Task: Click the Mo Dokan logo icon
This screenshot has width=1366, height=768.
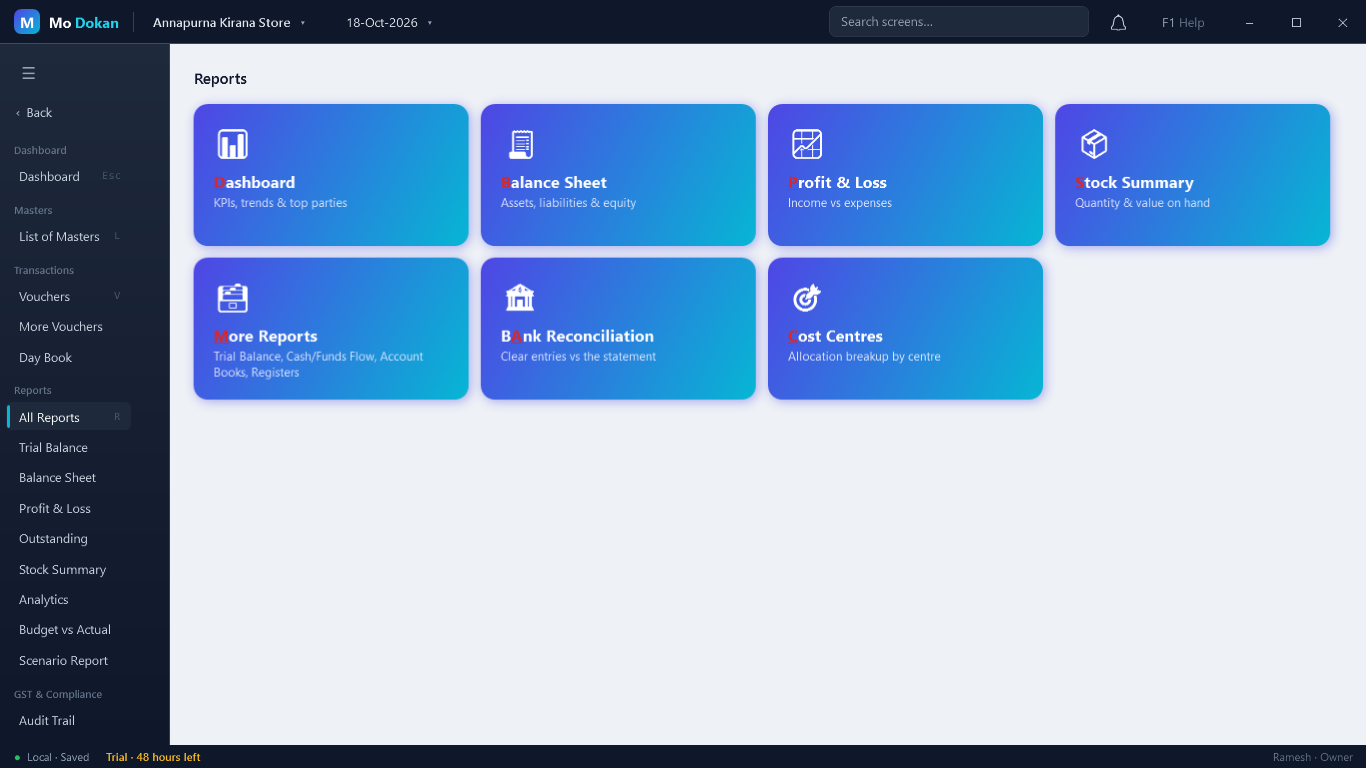Action: coord(27,22)
